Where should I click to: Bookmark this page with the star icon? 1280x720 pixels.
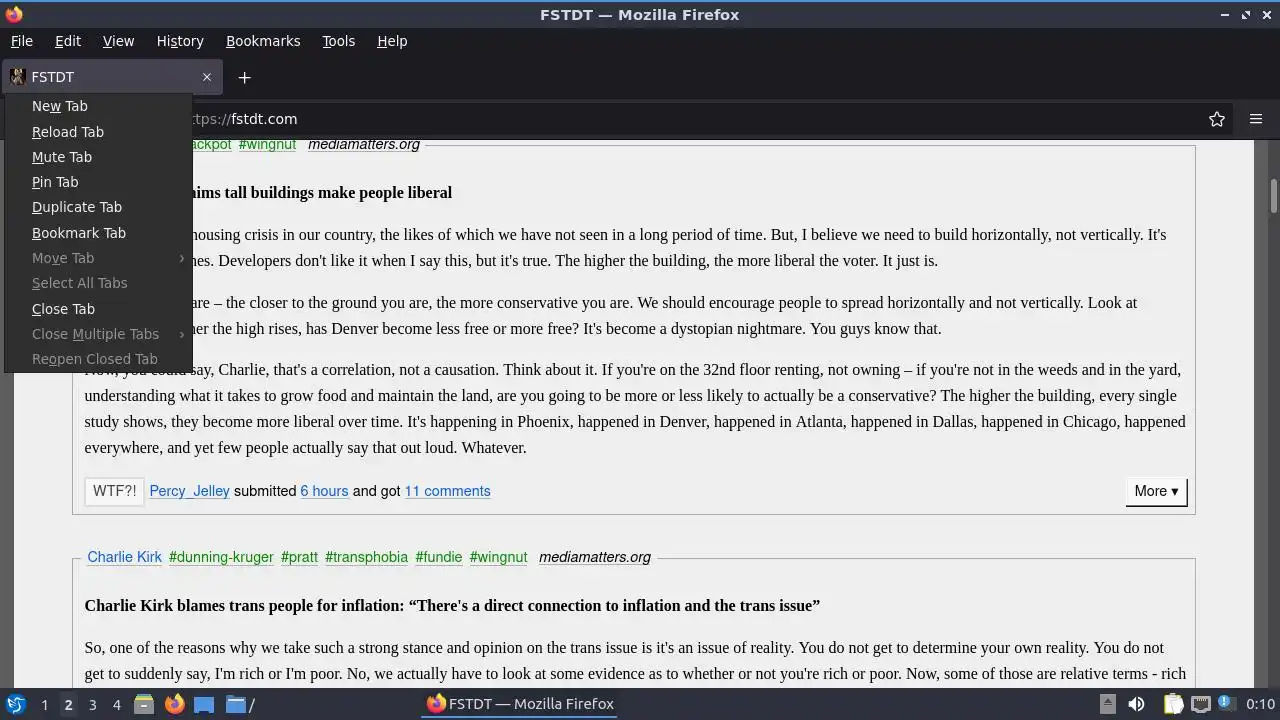tap(1217, 119)
